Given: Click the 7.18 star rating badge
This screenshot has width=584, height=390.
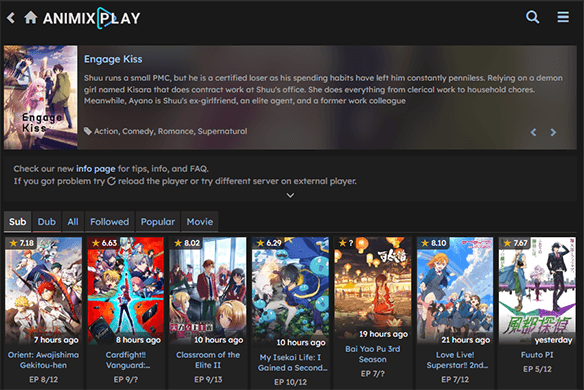Looking at the screenshot, I should 21,243.
